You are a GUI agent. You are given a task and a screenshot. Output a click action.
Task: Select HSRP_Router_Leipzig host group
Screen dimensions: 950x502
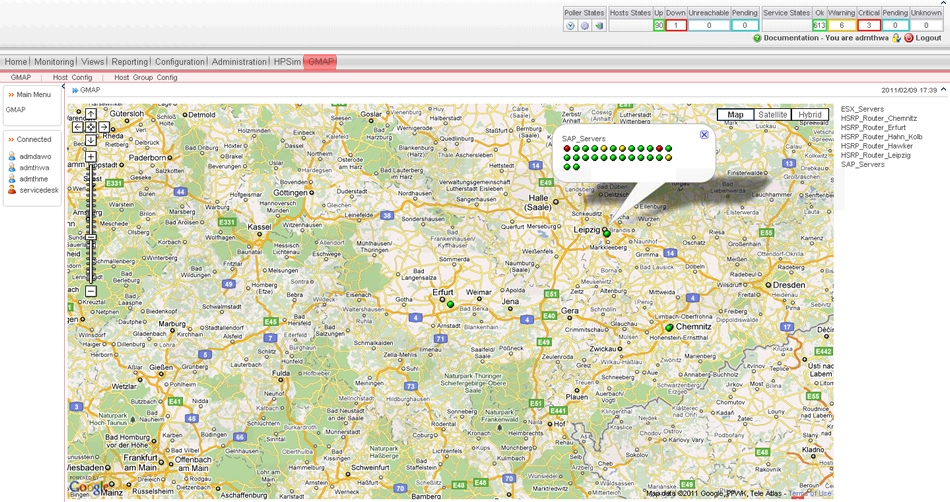pyautogui.click(x=875, y=155)
